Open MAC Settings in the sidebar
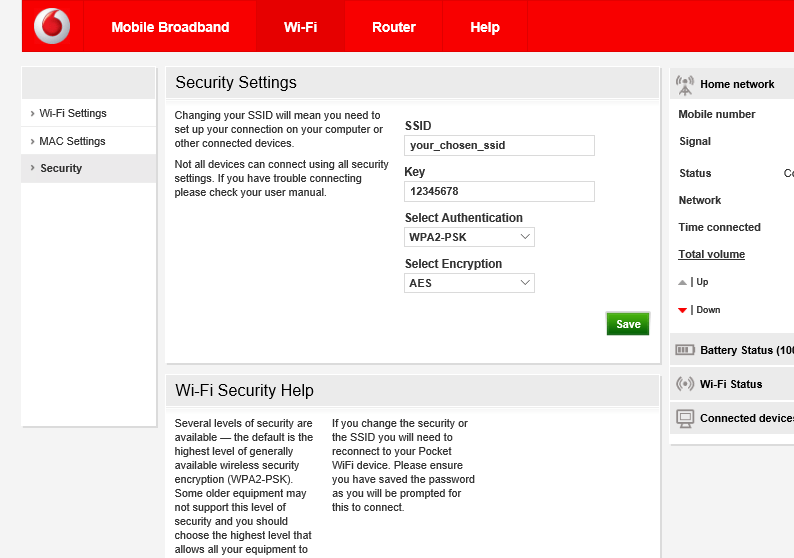 72,141
